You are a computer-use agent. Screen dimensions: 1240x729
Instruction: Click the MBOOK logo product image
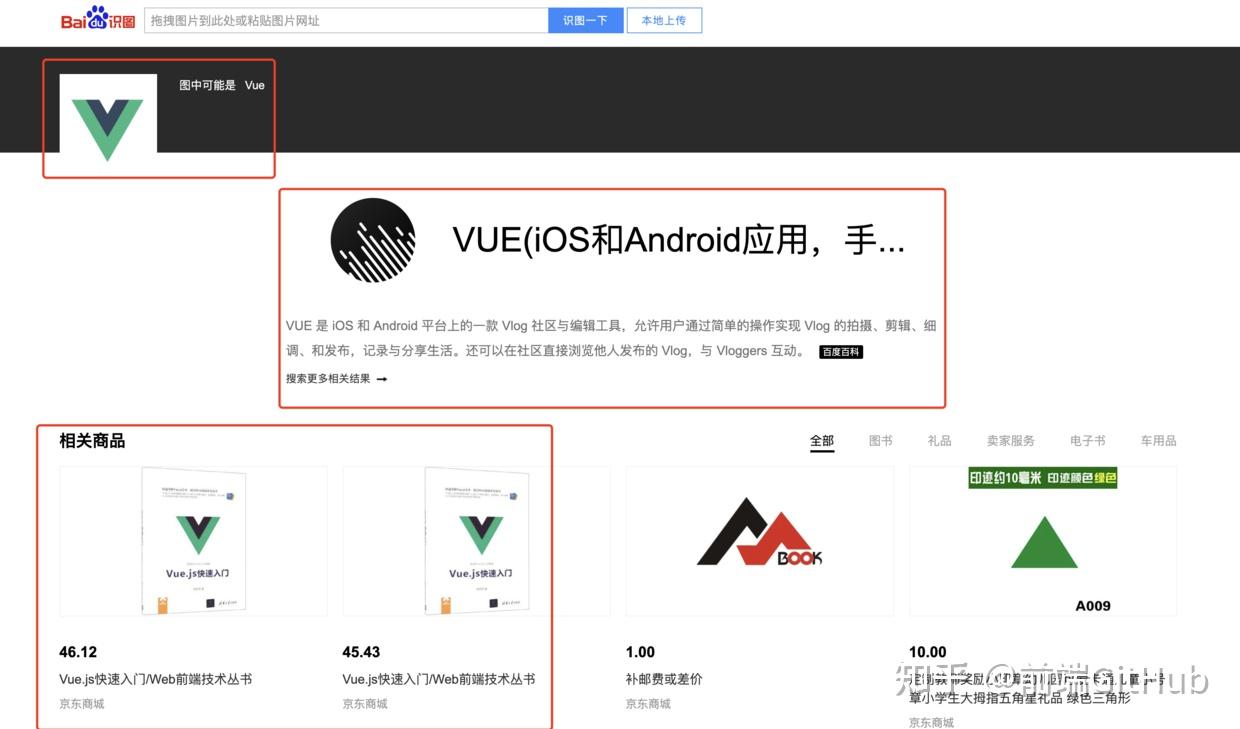[759, 538]
